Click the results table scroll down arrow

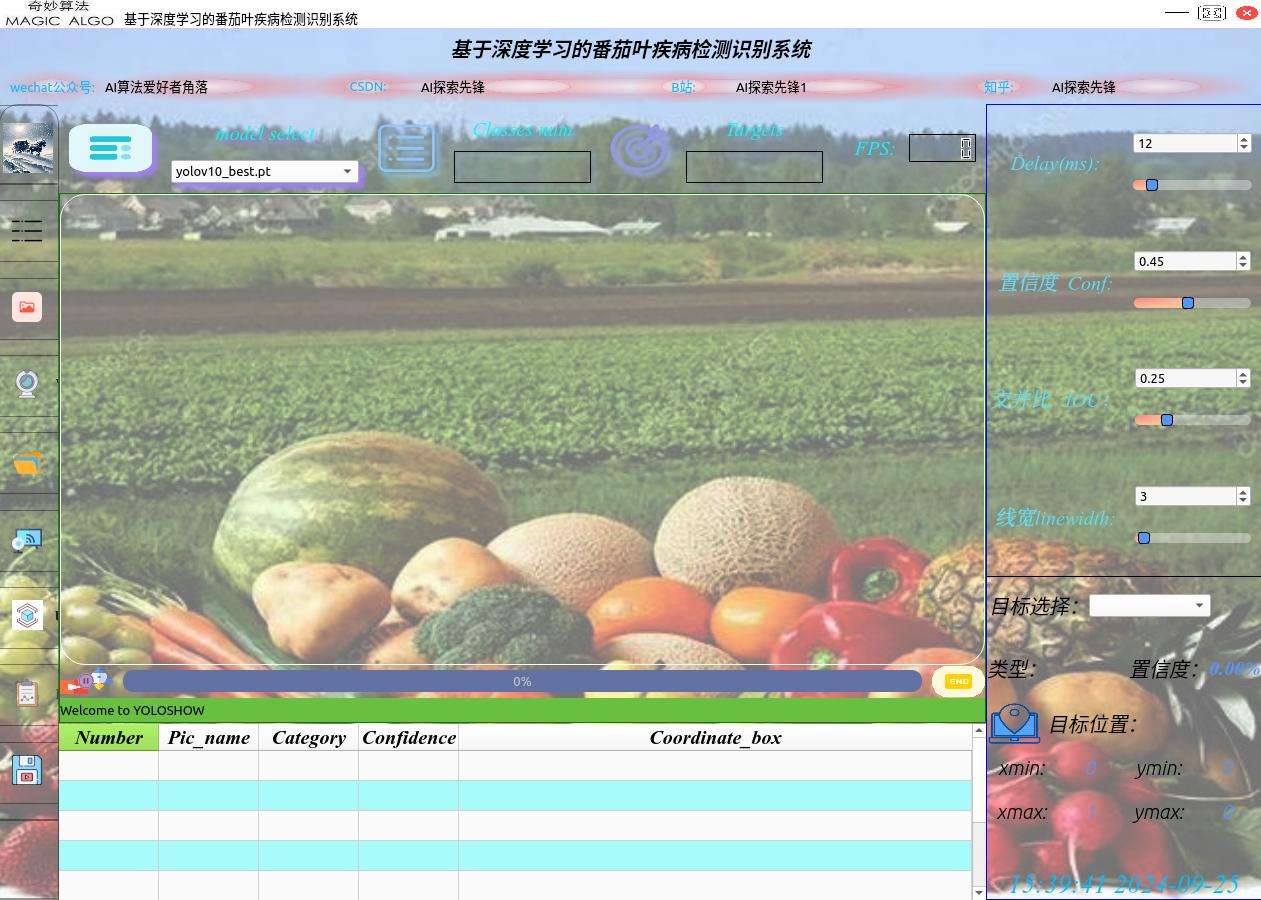[978, 892]
